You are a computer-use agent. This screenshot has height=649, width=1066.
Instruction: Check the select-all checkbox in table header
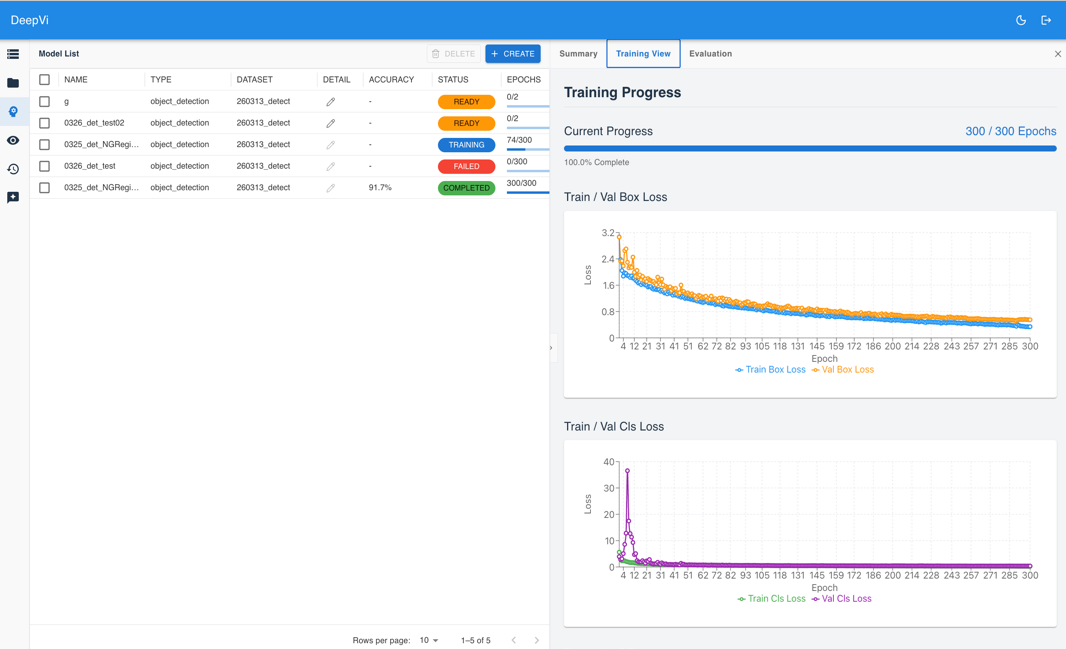click(44, 80)
